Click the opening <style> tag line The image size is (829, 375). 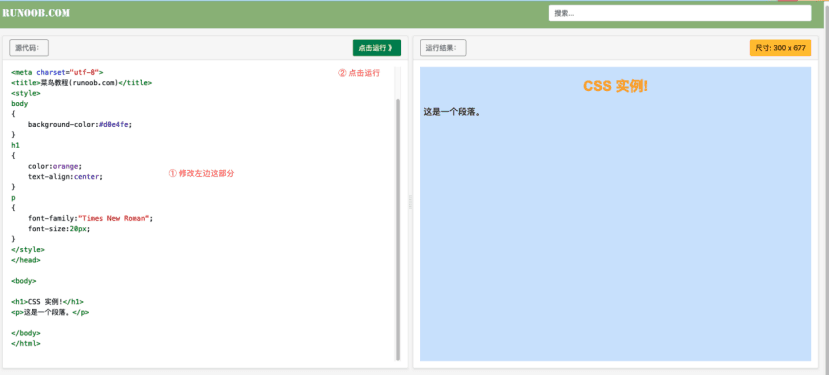[x=25, y=93]
